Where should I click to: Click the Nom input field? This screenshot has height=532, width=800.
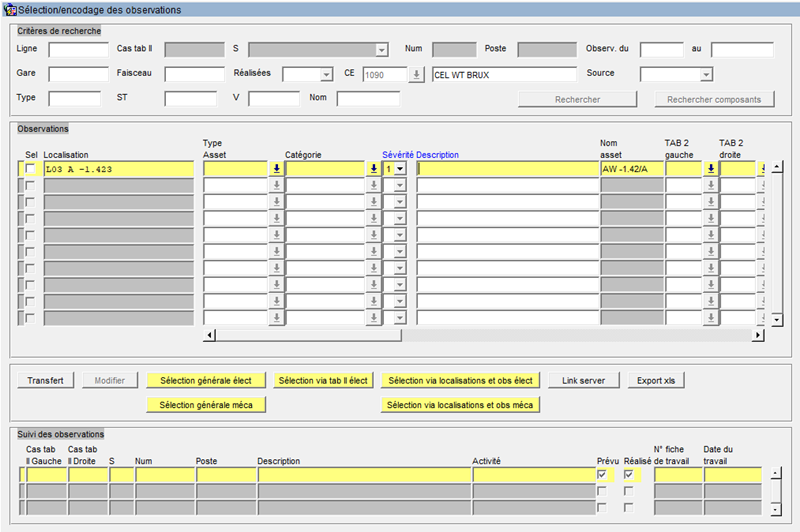click(368, 99)
